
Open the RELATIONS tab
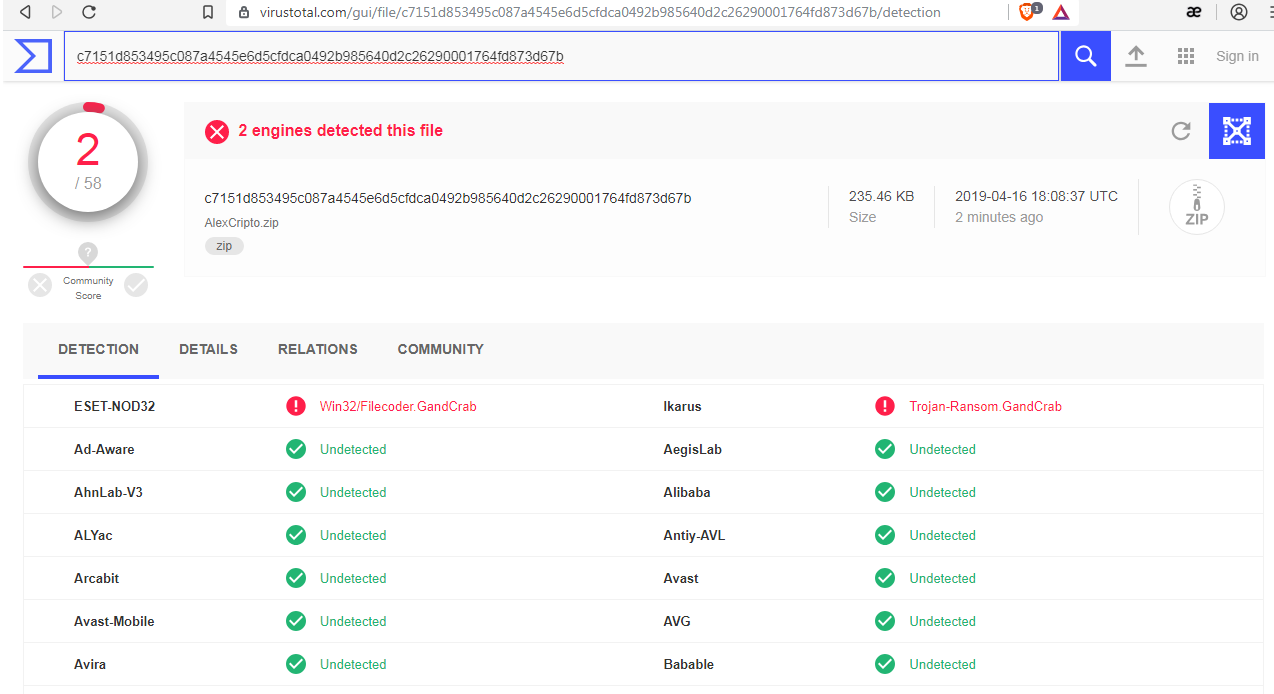click(x=317, y=349)
